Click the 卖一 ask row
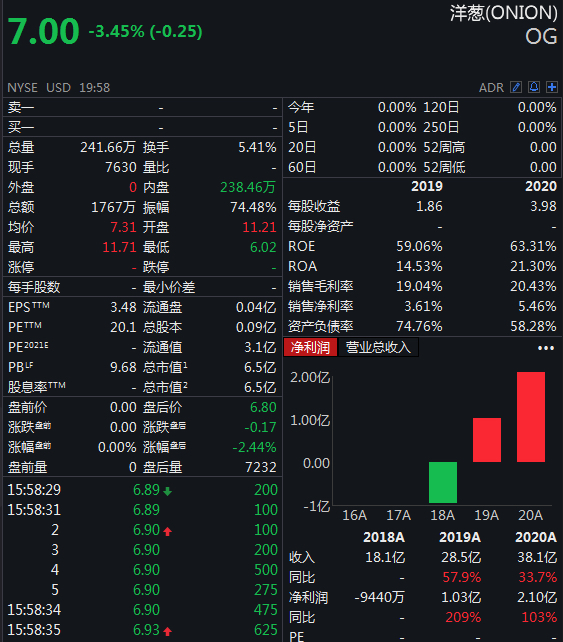Image resolution: width=563 pixels, height=642 pixels. coord(142,108)
